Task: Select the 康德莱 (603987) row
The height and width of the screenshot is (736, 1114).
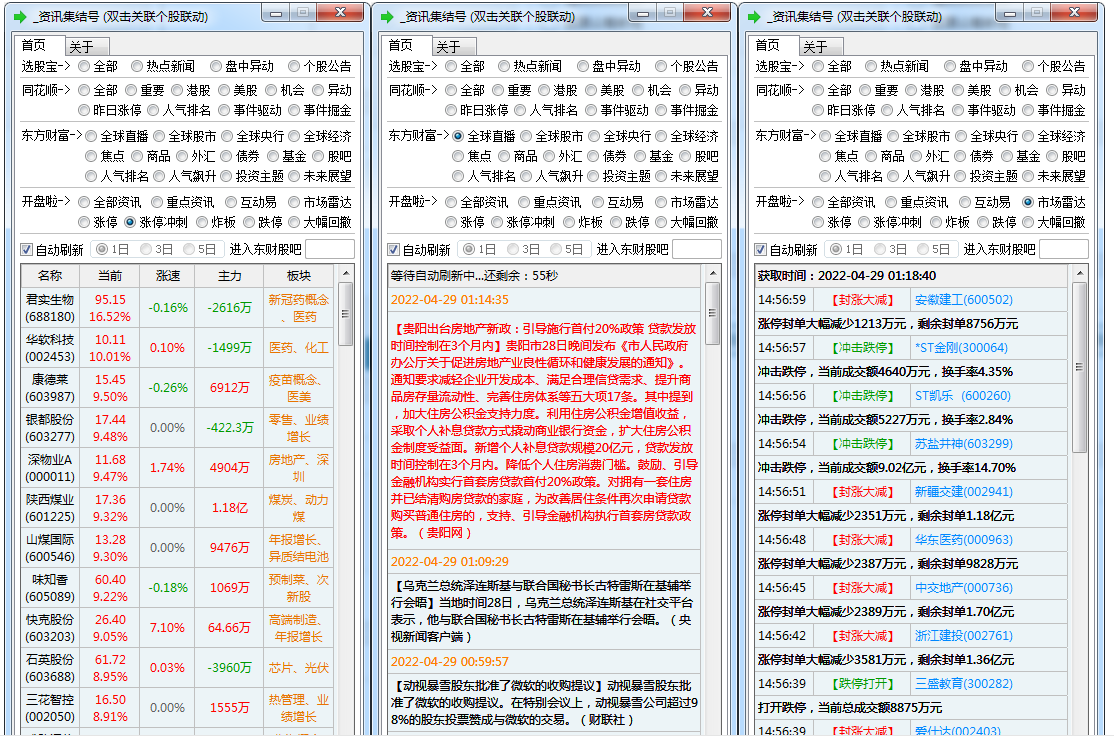Action: click(x=178, y=388)
